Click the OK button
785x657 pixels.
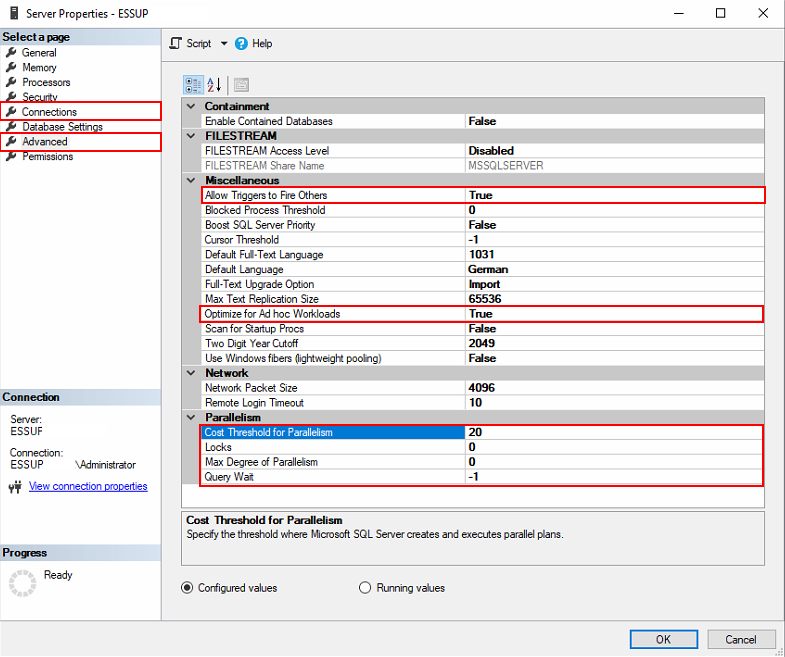coord(663,639)
